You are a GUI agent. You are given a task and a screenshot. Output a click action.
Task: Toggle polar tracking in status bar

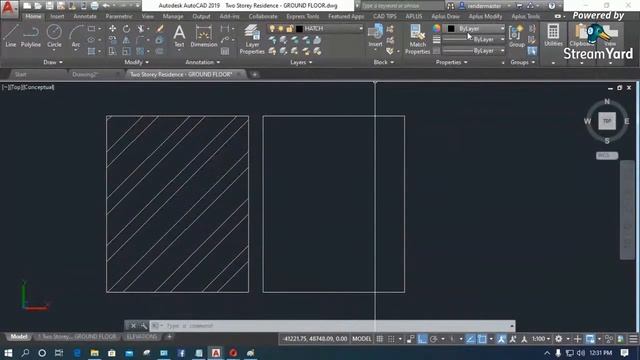click(x=434, y=339)
